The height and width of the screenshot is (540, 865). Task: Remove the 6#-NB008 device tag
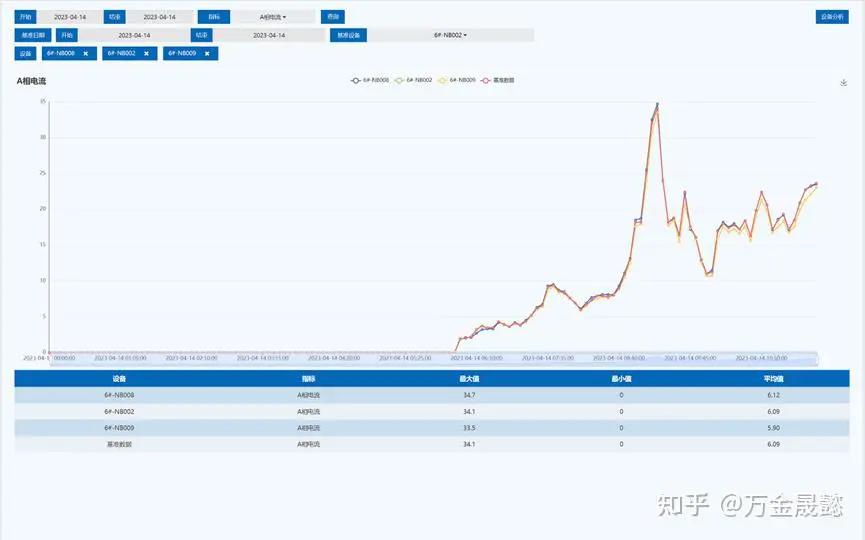point(85,53)
